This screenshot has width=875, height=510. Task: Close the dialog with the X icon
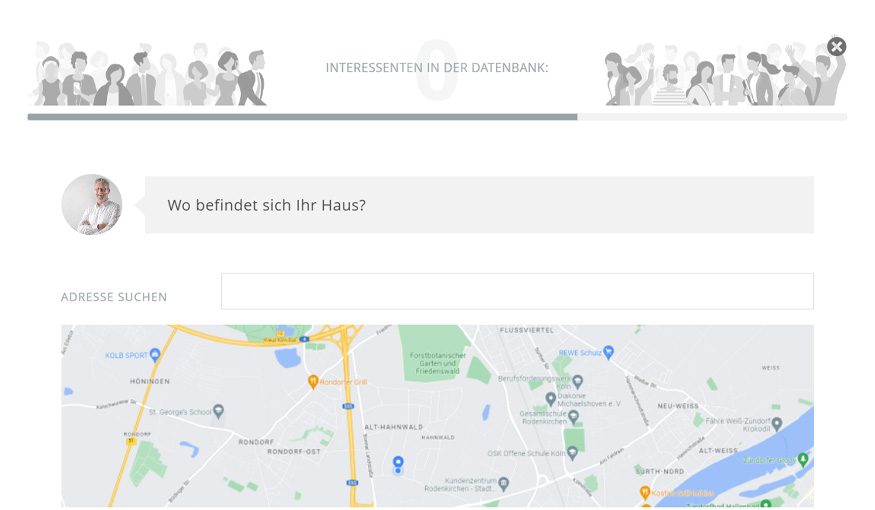836,47
